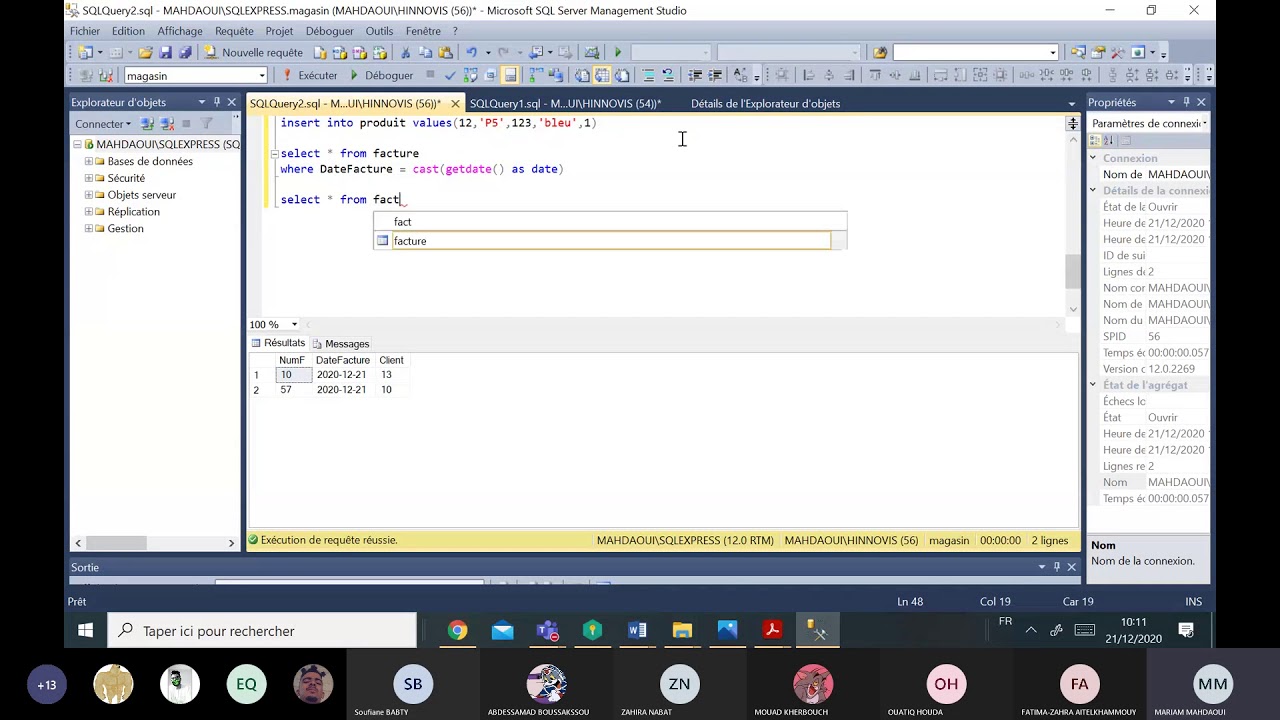Toggle Results to Grid mode
This screenshot has width=1280, height=720.
pos(601,75)
